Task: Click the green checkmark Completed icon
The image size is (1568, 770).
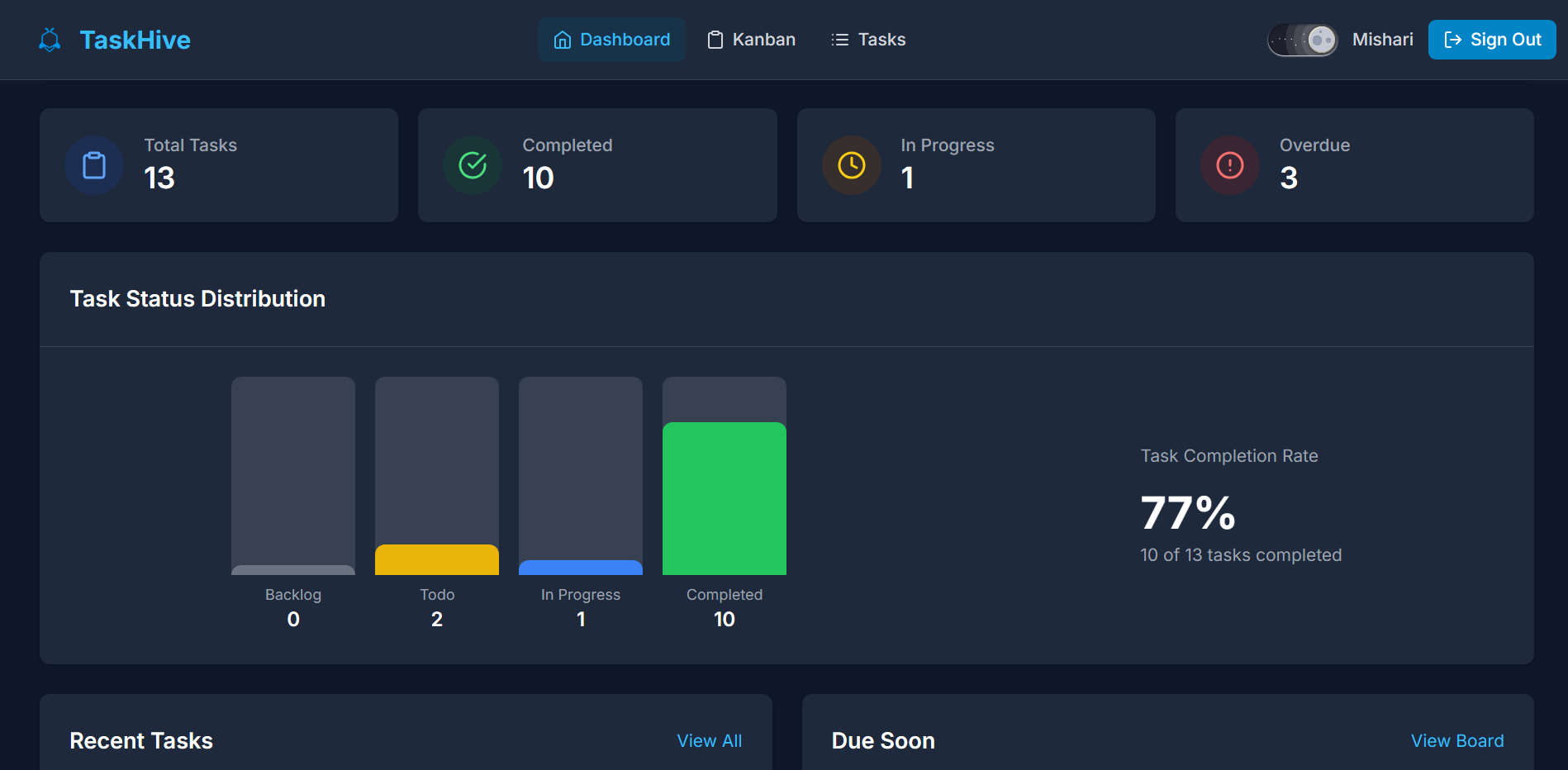Action: [x=473, y=165]
